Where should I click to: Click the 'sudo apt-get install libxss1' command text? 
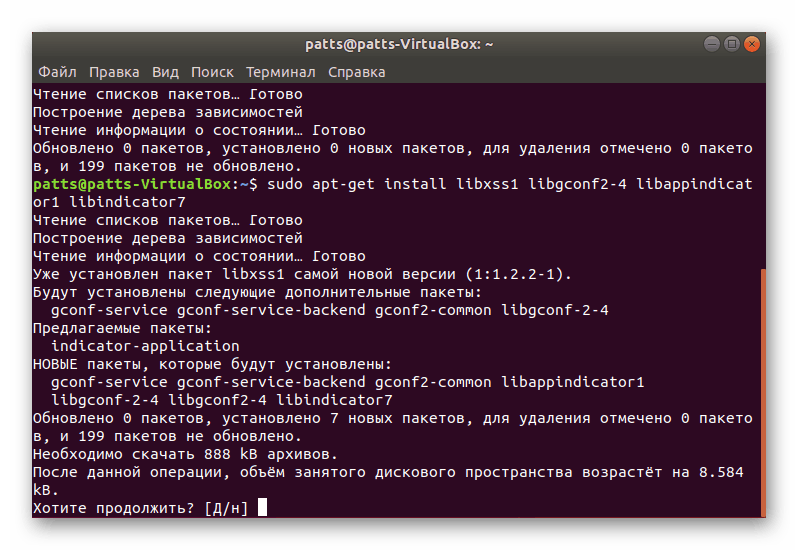pyautogui.click(x=392, y=184)
